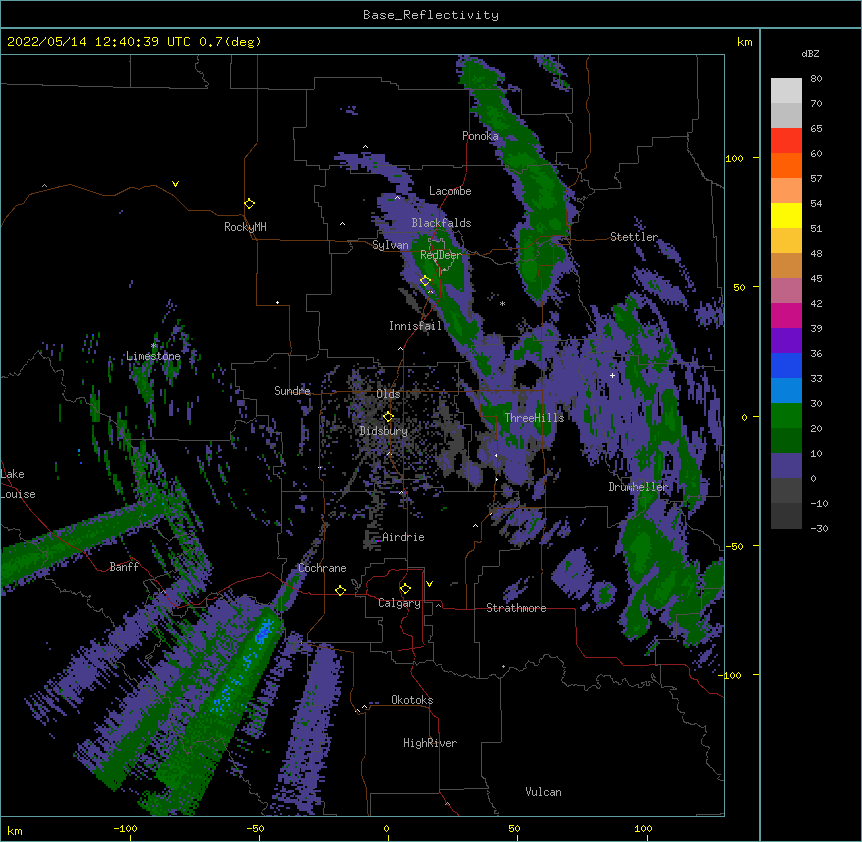Pick the red 65 dBZ legend swatch
This screenshot has height=842, width=862.
point(786,141)
